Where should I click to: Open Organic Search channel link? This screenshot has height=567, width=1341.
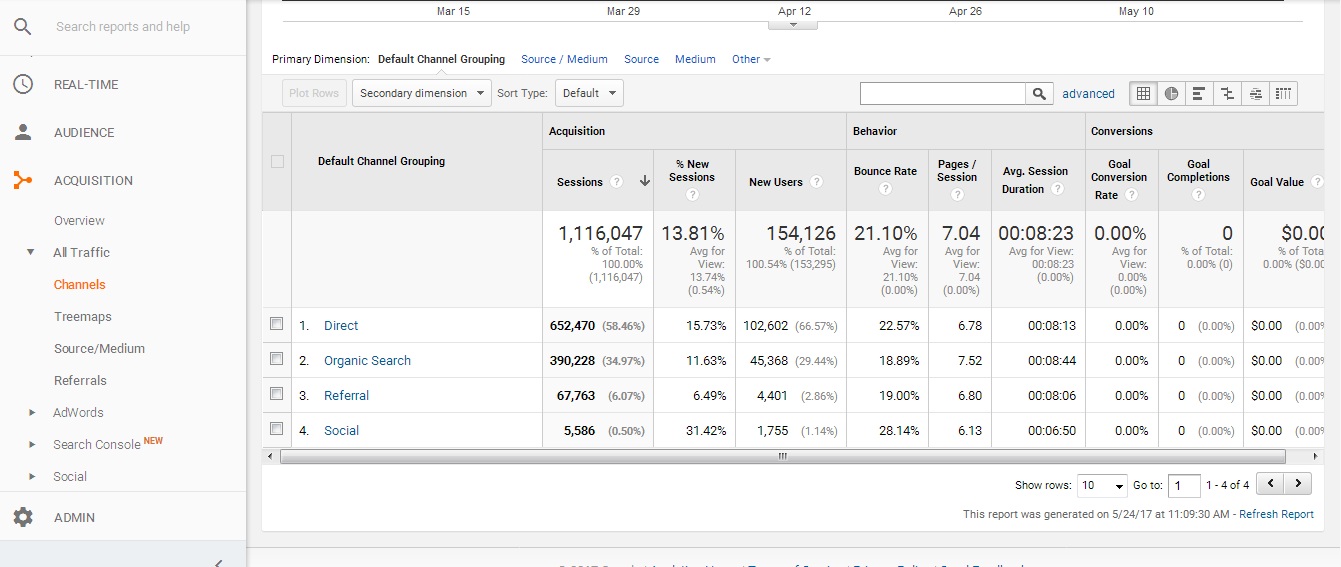(x=367, y=360)
